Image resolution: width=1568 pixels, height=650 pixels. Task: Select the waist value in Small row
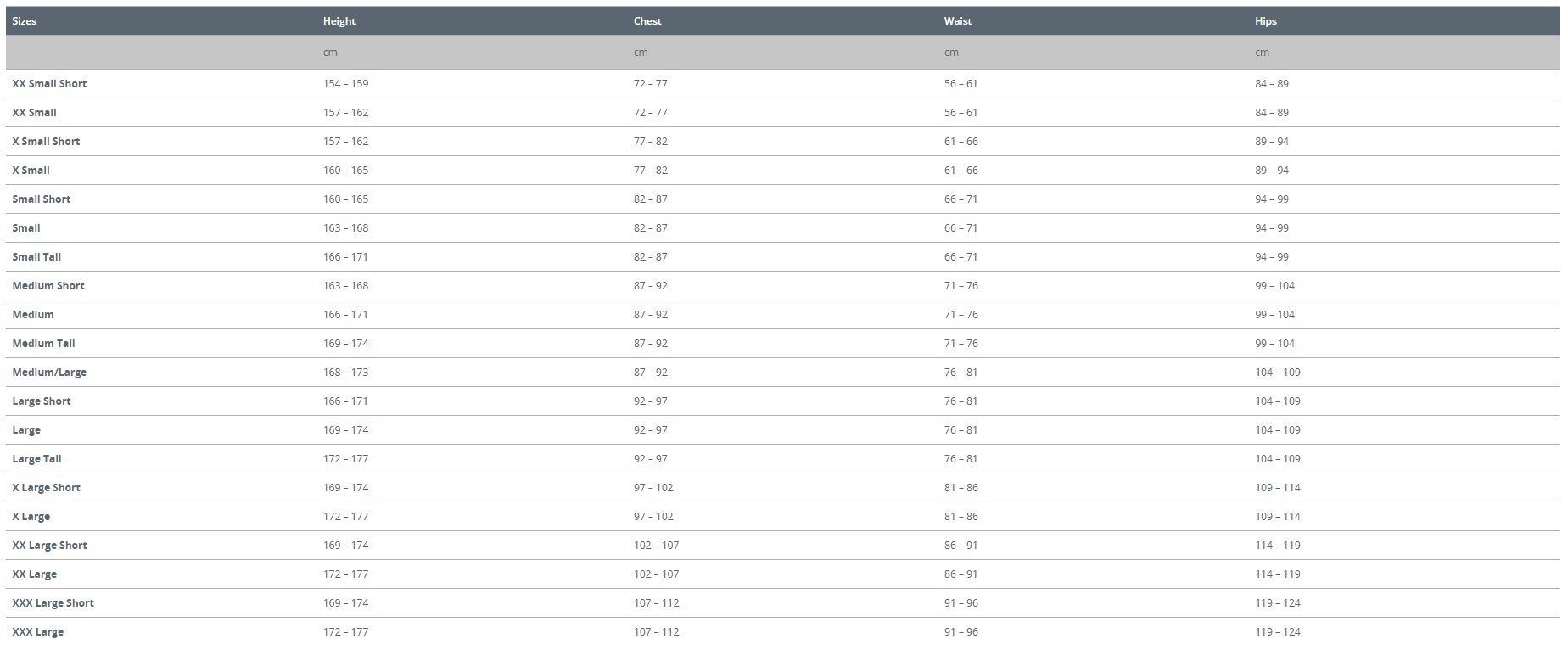click(x=960, y=228)
